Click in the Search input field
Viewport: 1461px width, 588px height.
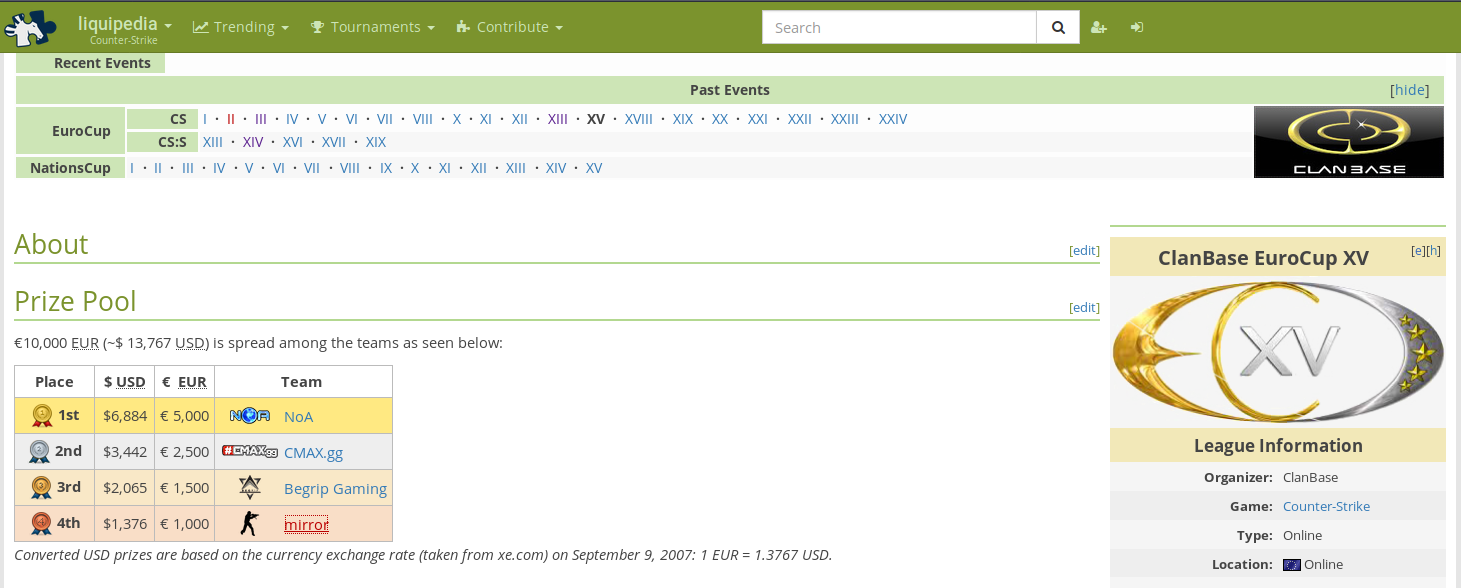pyautogui.click(x=899, y=27)
